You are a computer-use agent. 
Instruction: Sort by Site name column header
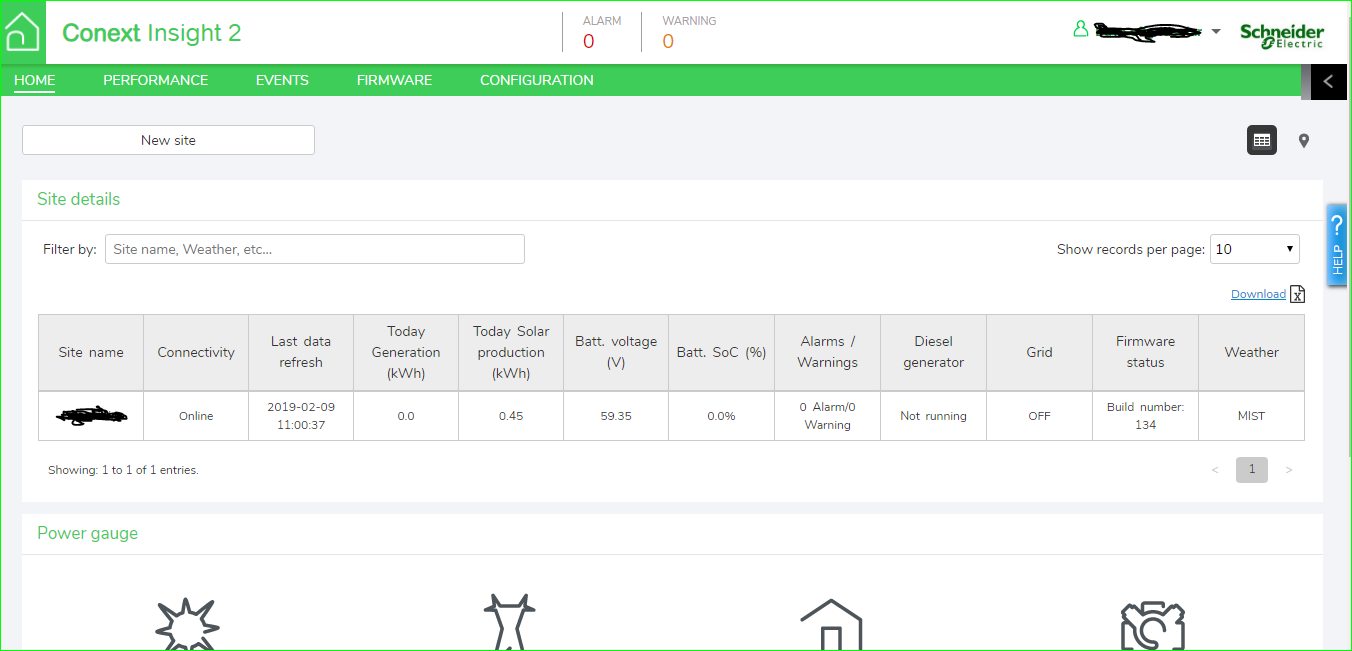click(91, 352)
